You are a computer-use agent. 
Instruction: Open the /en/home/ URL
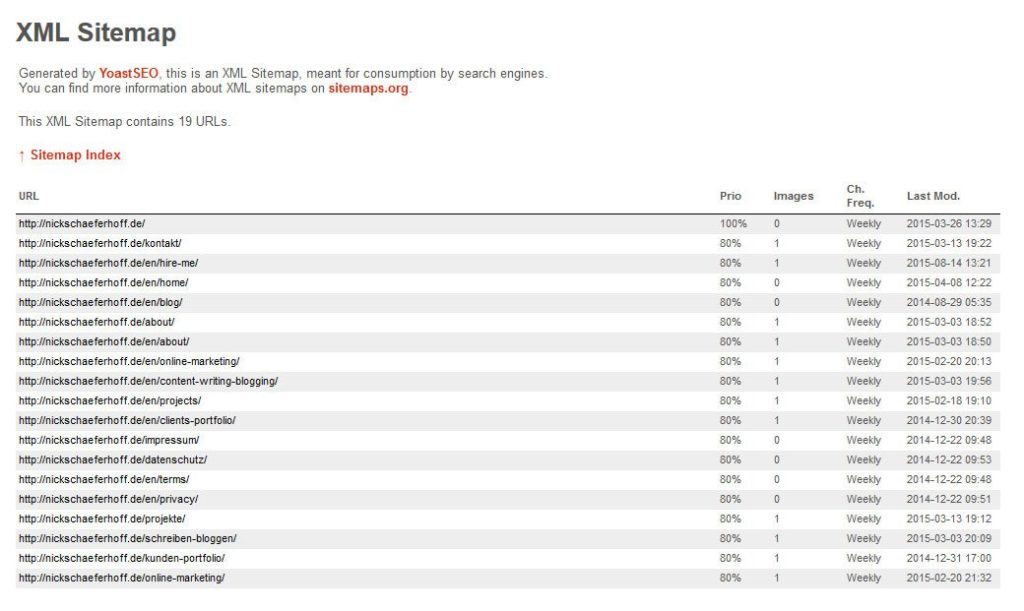tap(103, 283)
